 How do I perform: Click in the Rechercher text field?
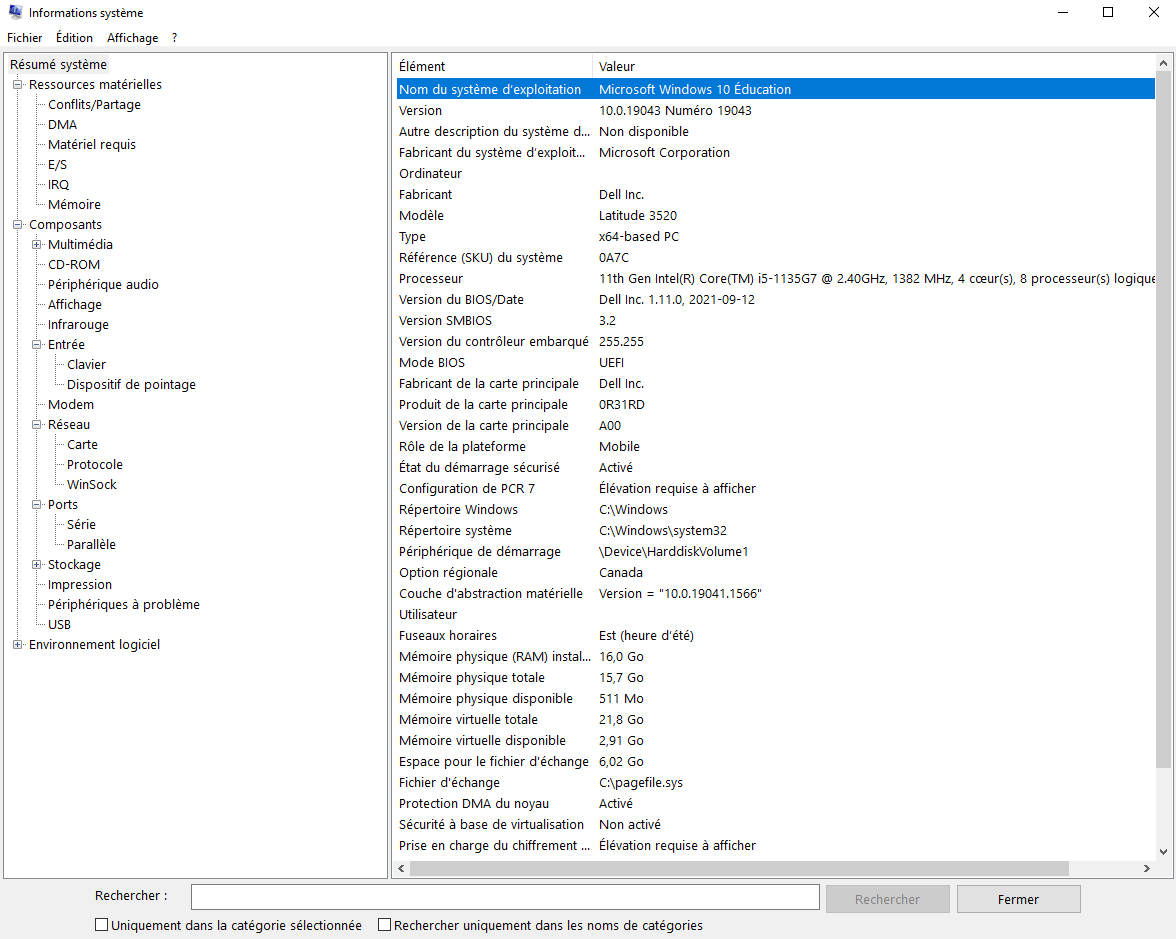pyautogui.click(x=505, y=897)
